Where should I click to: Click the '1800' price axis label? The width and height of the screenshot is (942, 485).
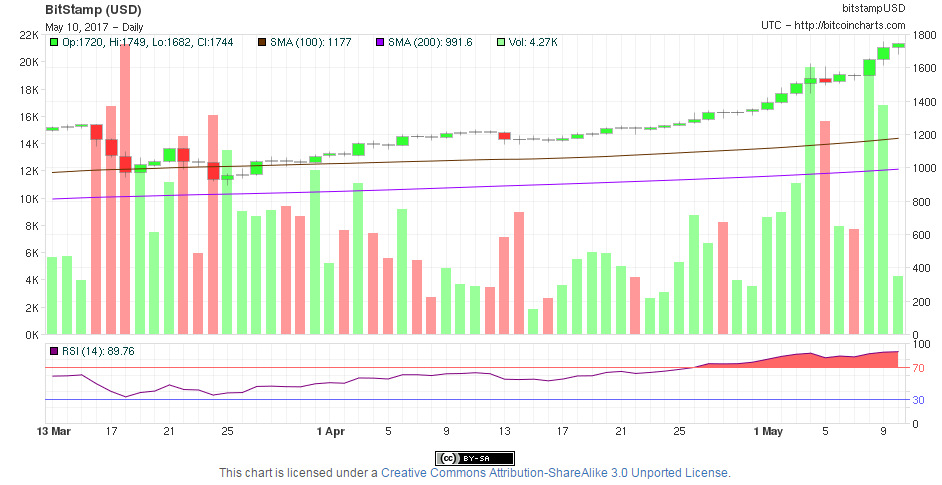point(924,35)
